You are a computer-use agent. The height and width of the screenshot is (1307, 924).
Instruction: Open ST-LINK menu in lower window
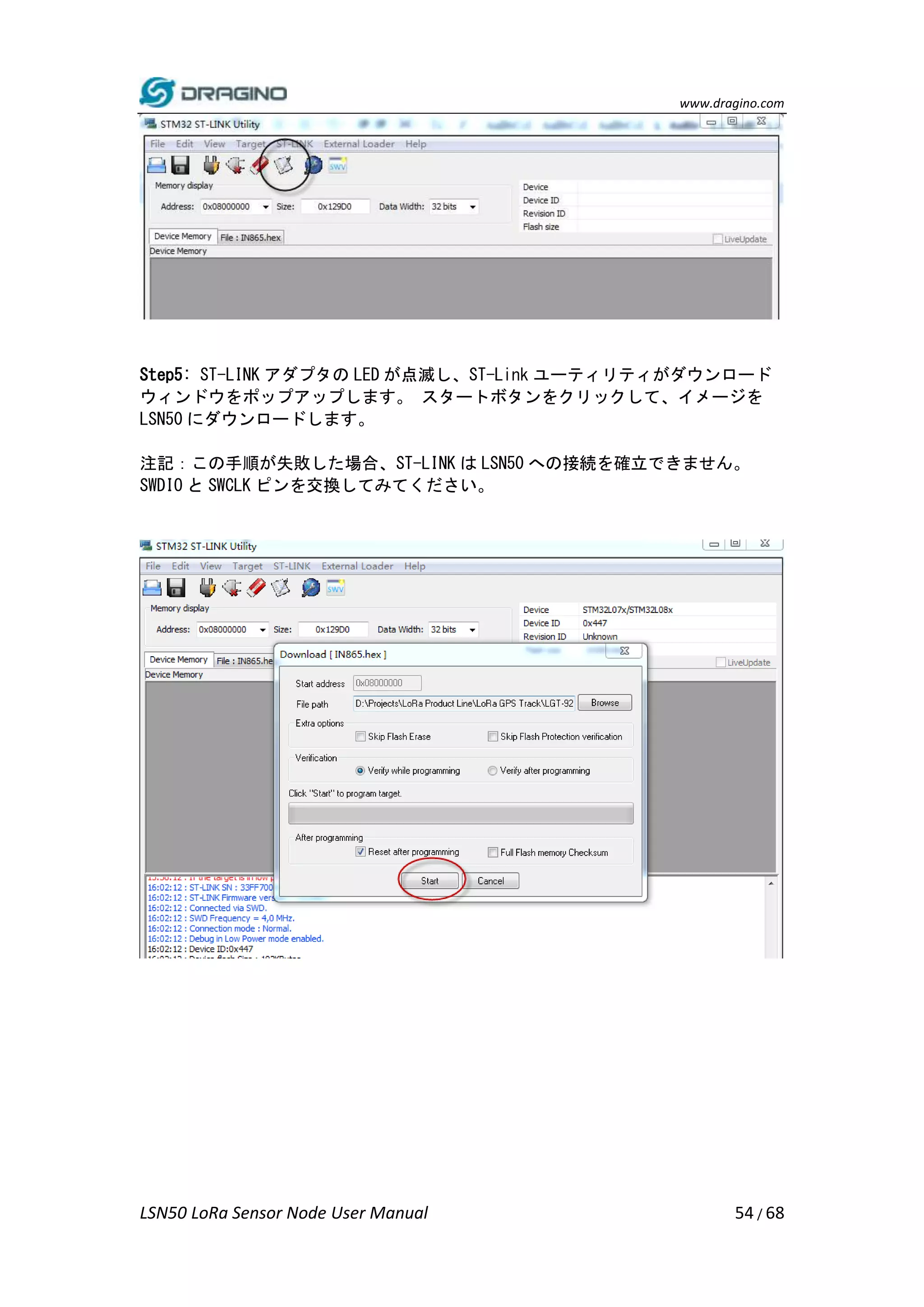tap(292, 566)
